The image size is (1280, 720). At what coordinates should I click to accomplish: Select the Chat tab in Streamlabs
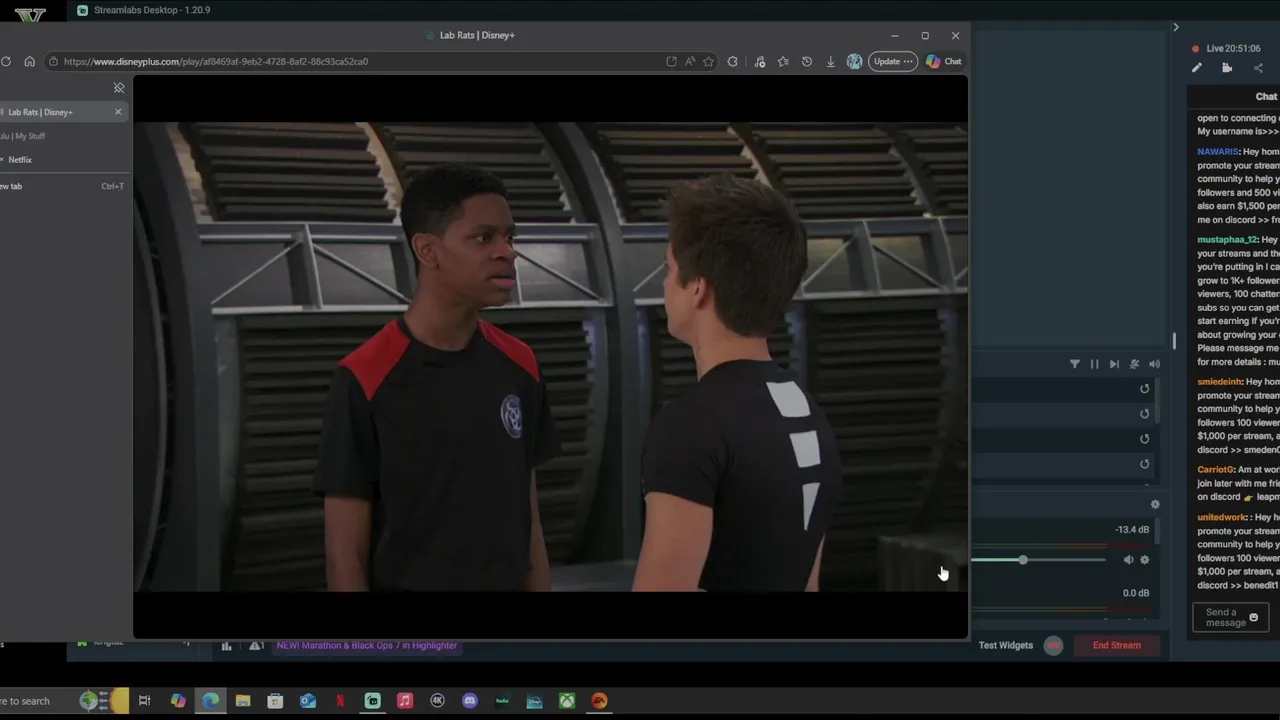click(x=1266, y=97)
